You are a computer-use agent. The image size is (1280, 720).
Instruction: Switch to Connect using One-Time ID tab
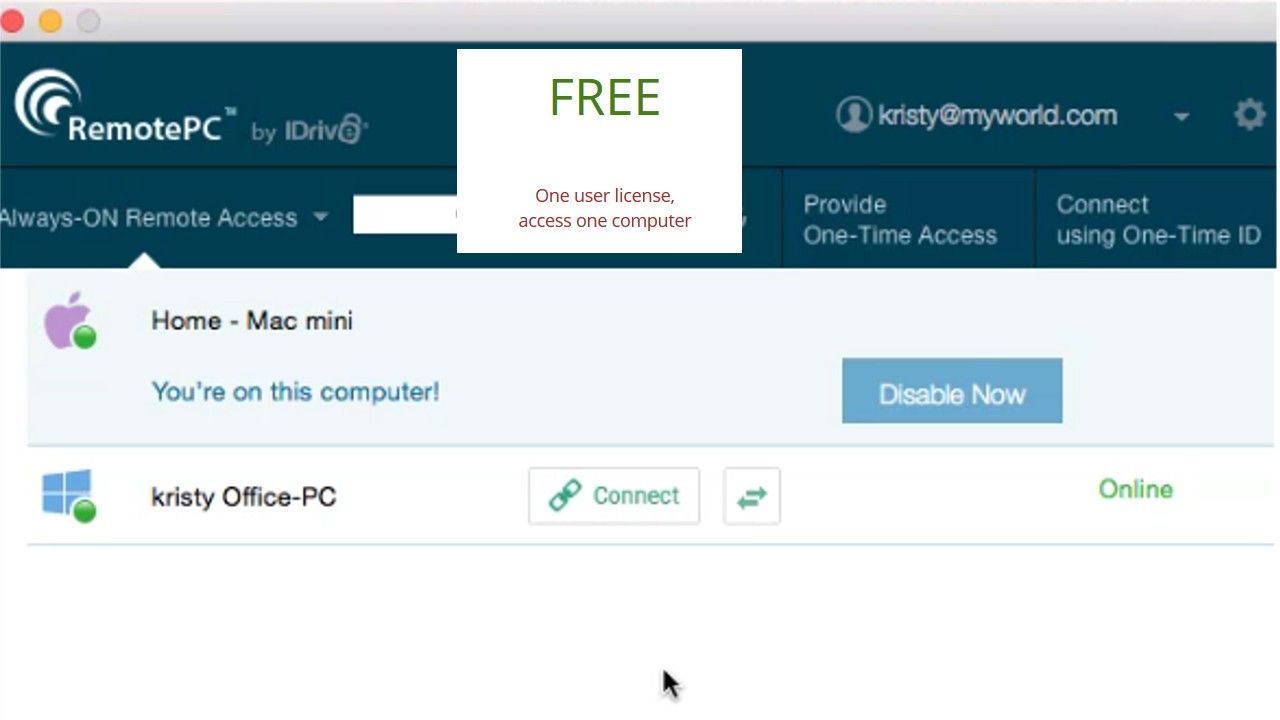[1158, 219]
